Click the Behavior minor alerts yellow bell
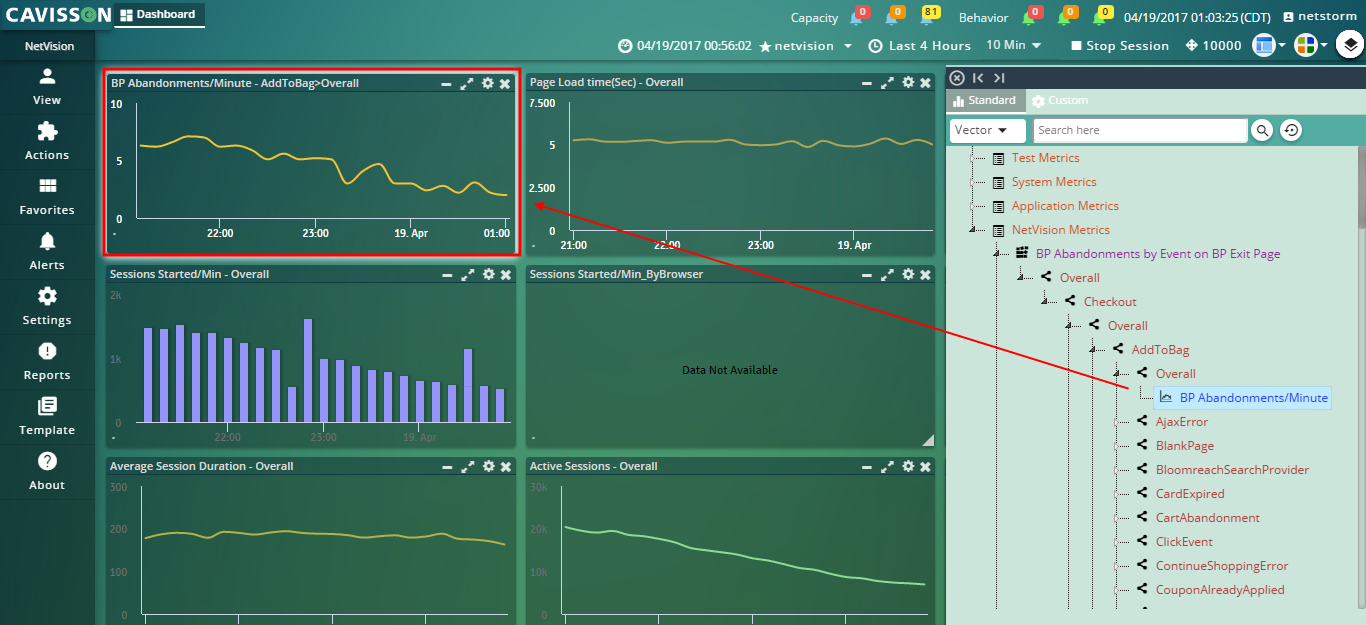 tap(1100, 16)
